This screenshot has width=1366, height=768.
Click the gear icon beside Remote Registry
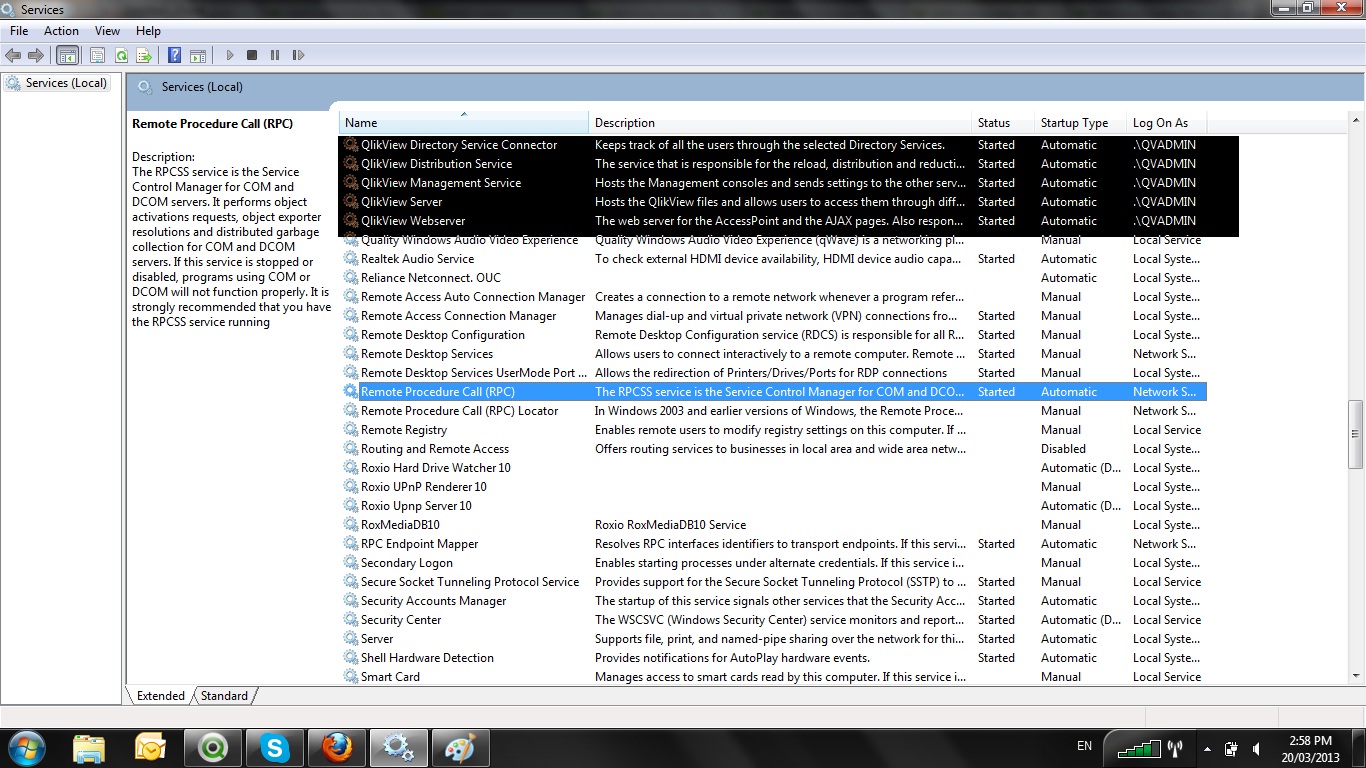click(x=350, y=430)
